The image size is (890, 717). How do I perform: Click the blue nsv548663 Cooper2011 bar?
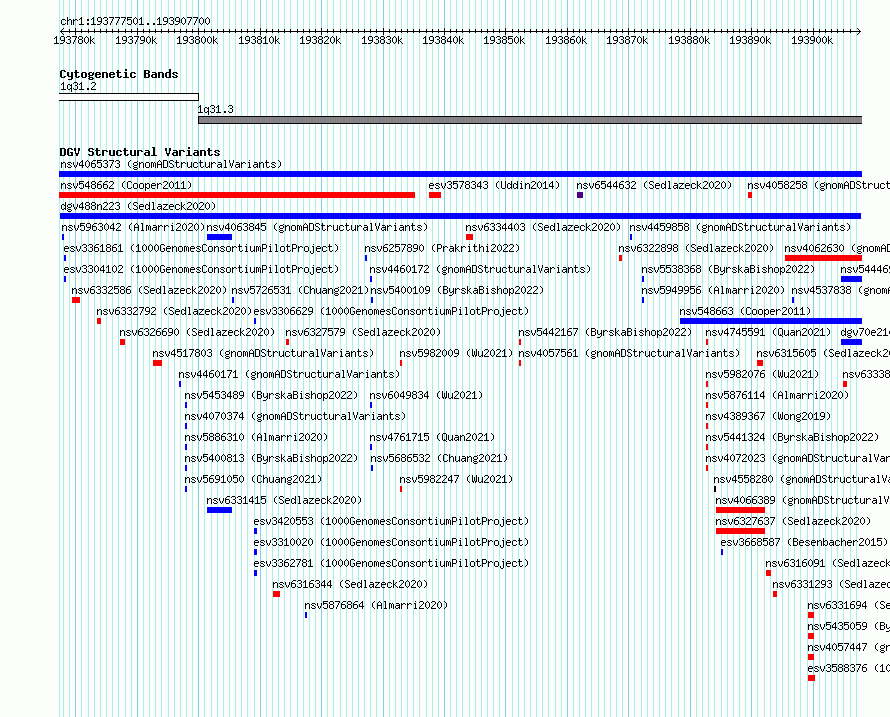tap(771, 321)
